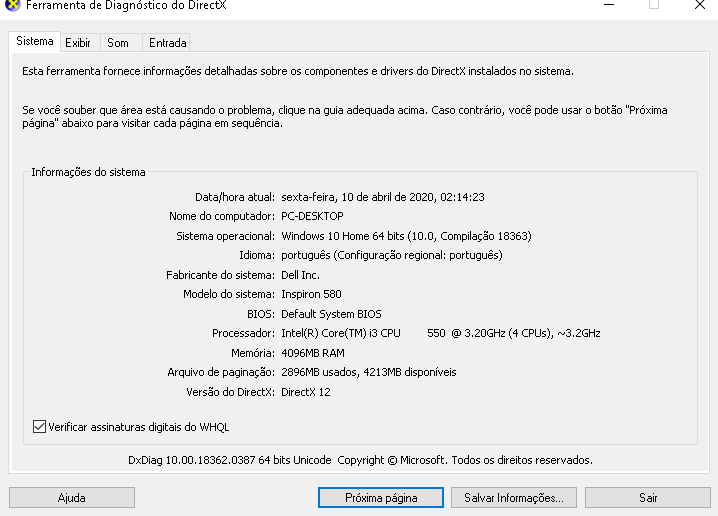This screenshot has height=516, width=718.
Task: Click the 'Windows 10 Home 64 bits' value
Action: pos(343,236)
